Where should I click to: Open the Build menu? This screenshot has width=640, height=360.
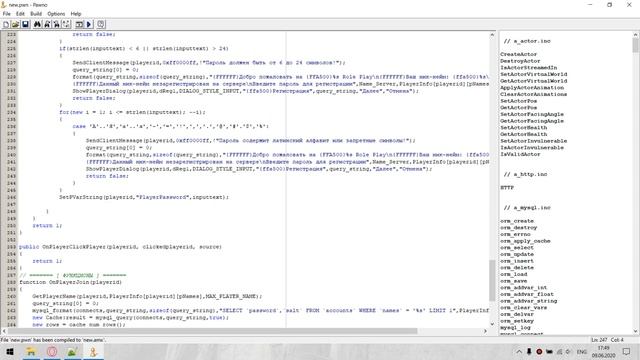36,14
